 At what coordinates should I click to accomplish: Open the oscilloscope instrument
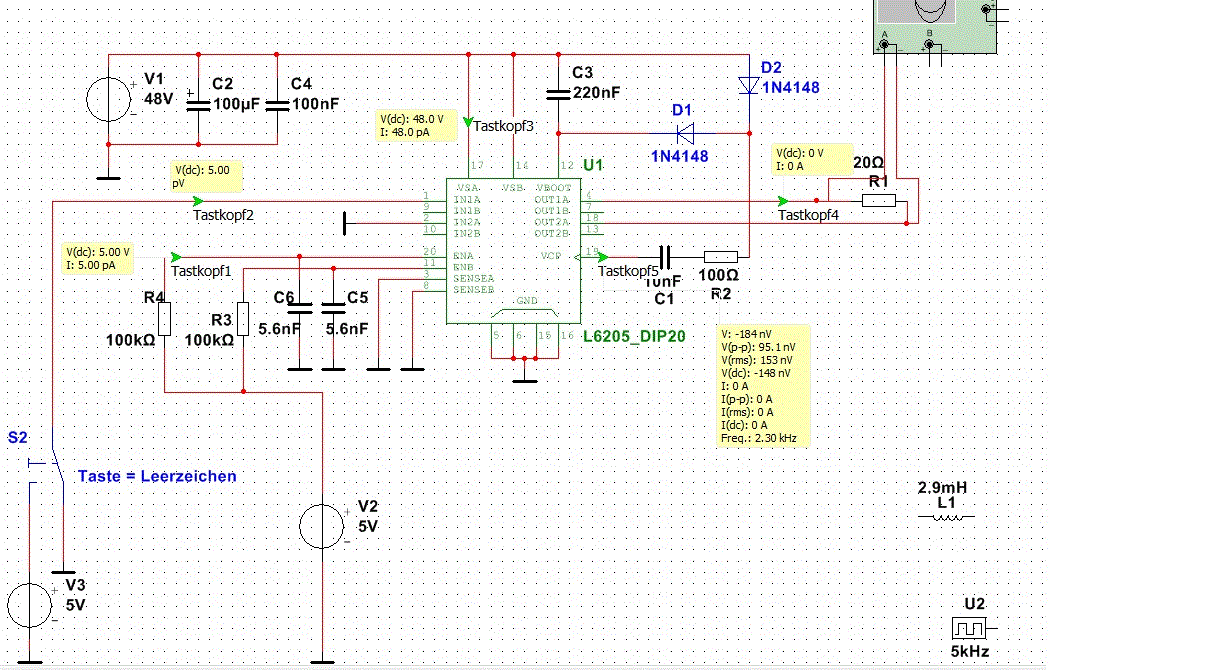tap(935, 27)
